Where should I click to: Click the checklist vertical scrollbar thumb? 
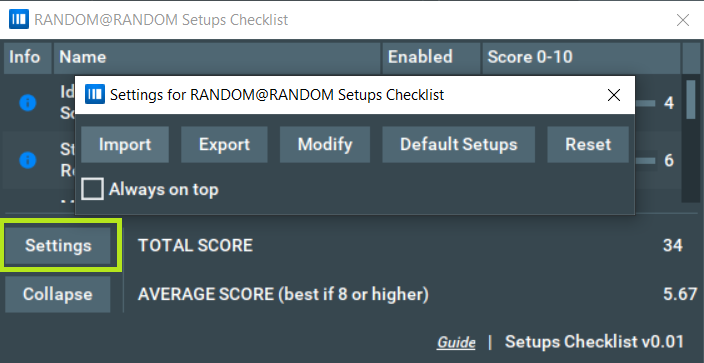click(x=691, y=100)
